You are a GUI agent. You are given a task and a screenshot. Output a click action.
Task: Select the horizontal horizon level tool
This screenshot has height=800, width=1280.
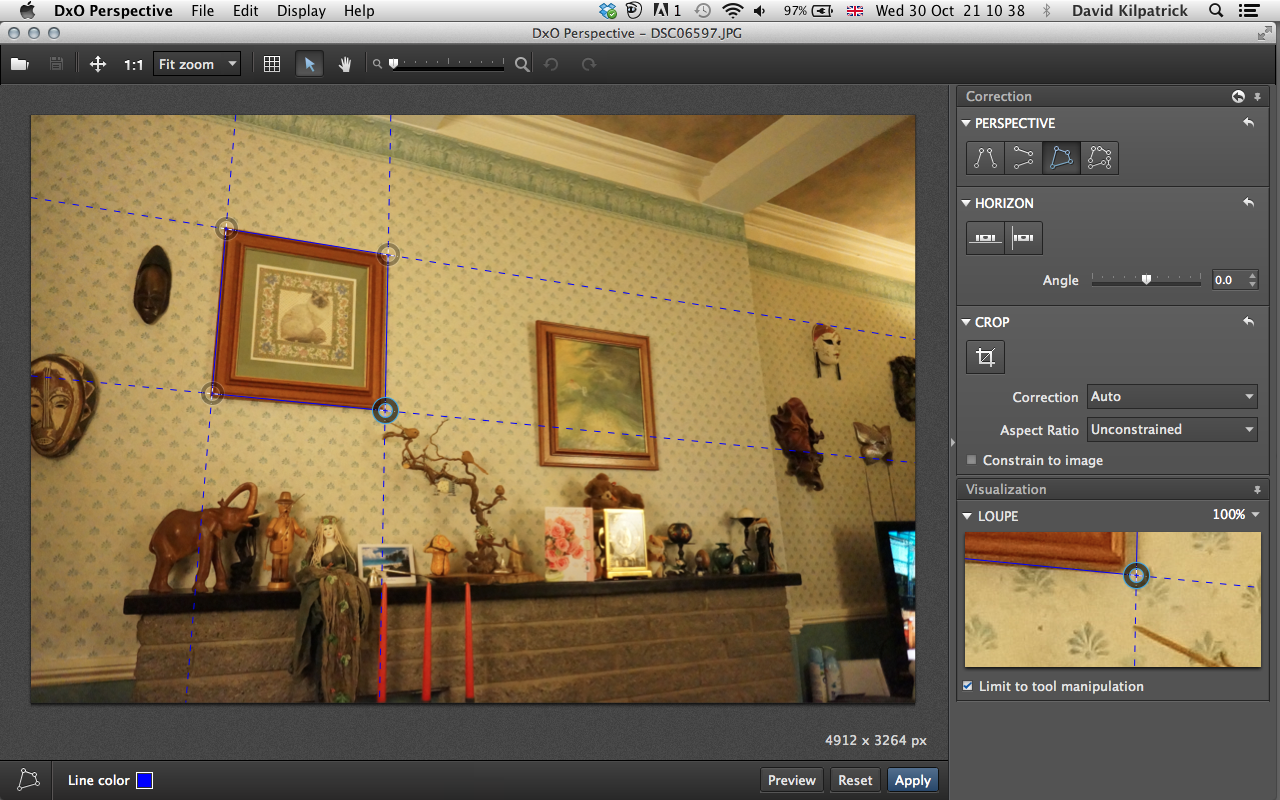(986, 238)
